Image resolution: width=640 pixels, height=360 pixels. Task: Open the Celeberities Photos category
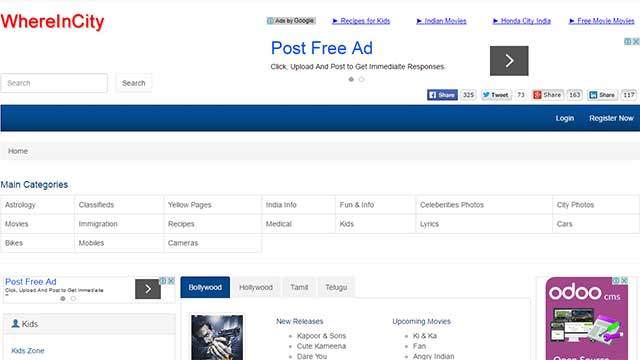click(452, 205)
